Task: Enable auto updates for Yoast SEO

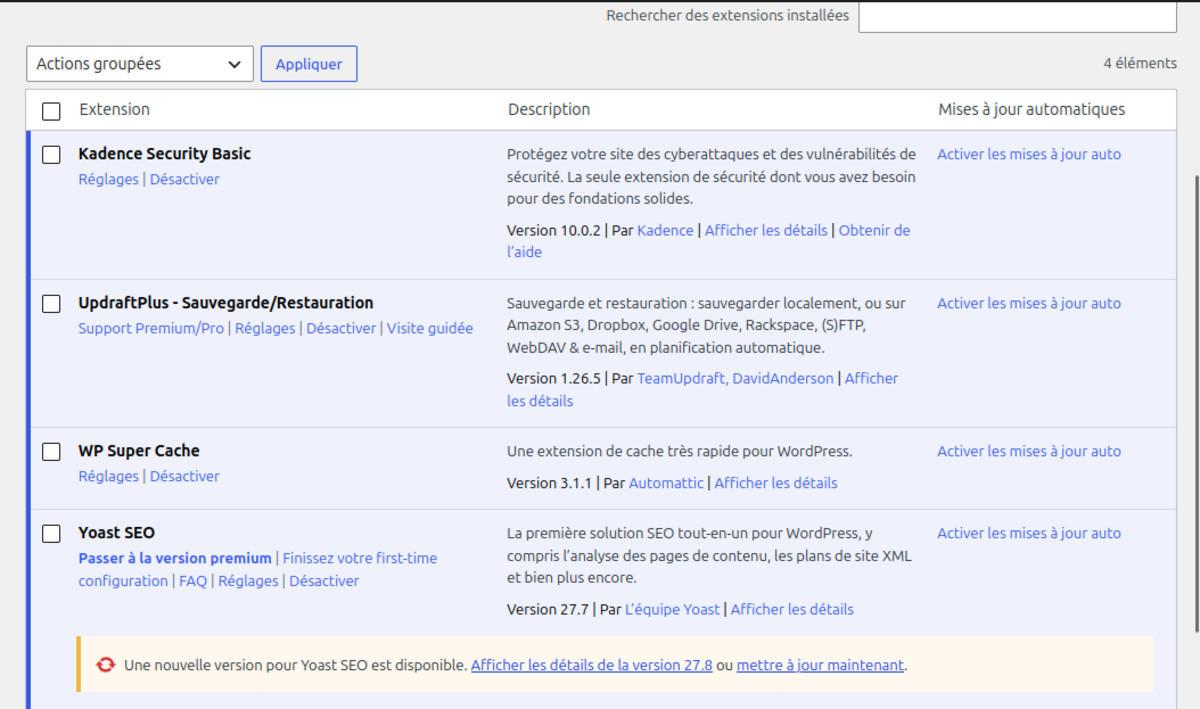Action: (1029, 534)
